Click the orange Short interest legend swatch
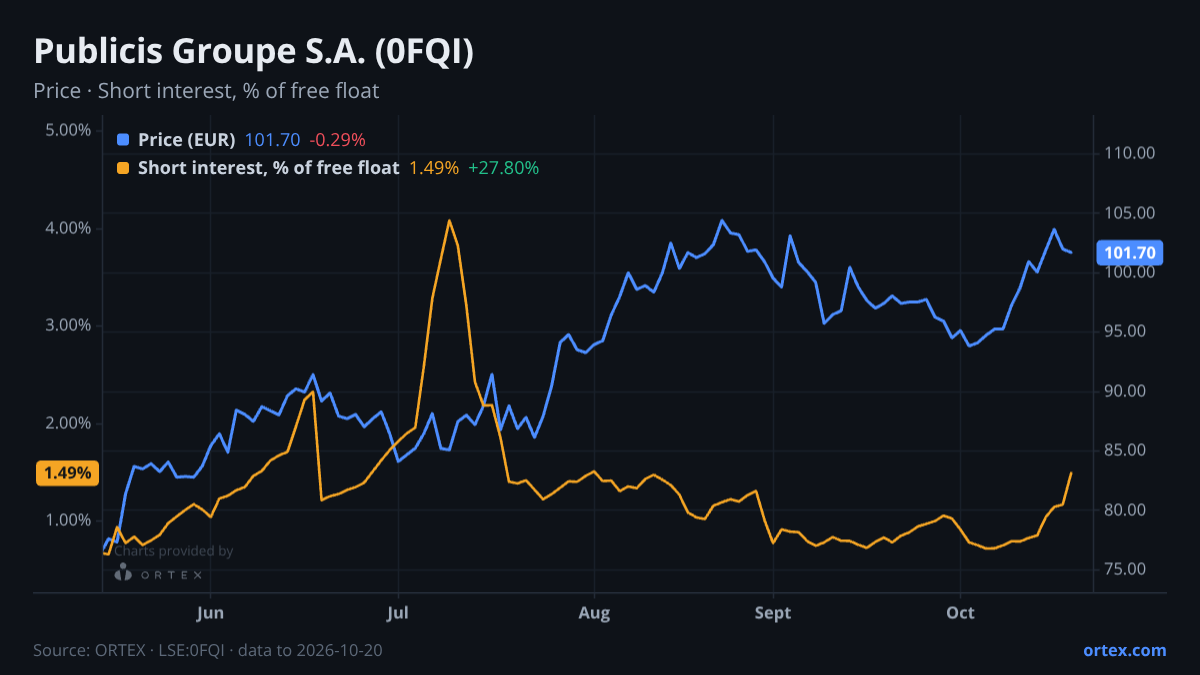This screenshot has height=675, width=1200. coord(124,168)
